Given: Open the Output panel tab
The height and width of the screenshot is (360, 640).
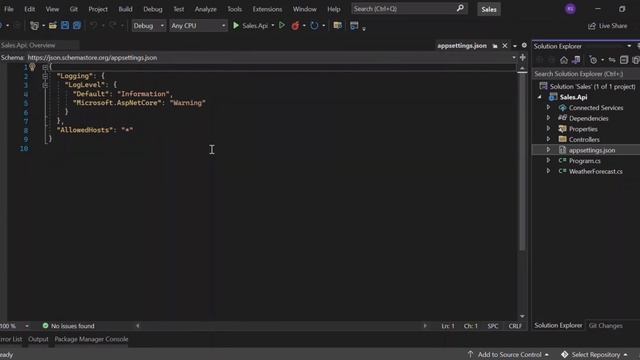Looking at the screenshot, I should 38,339.
